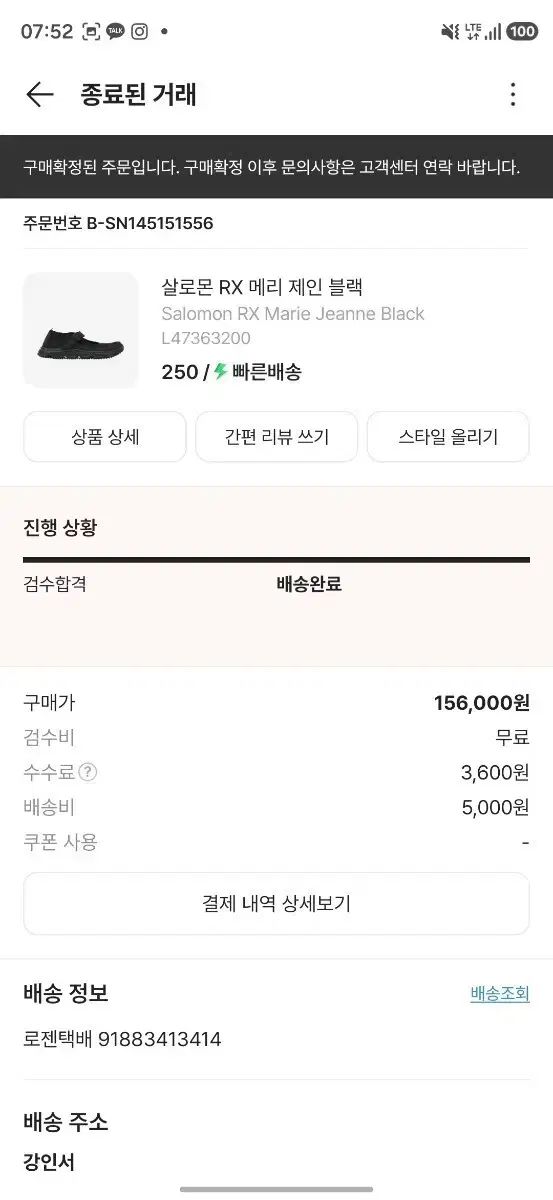Tap the 살로몬 RX 메리 제인 블랙 title
The width and height of the screenshot is (553, 1200).
click(262, 287)
